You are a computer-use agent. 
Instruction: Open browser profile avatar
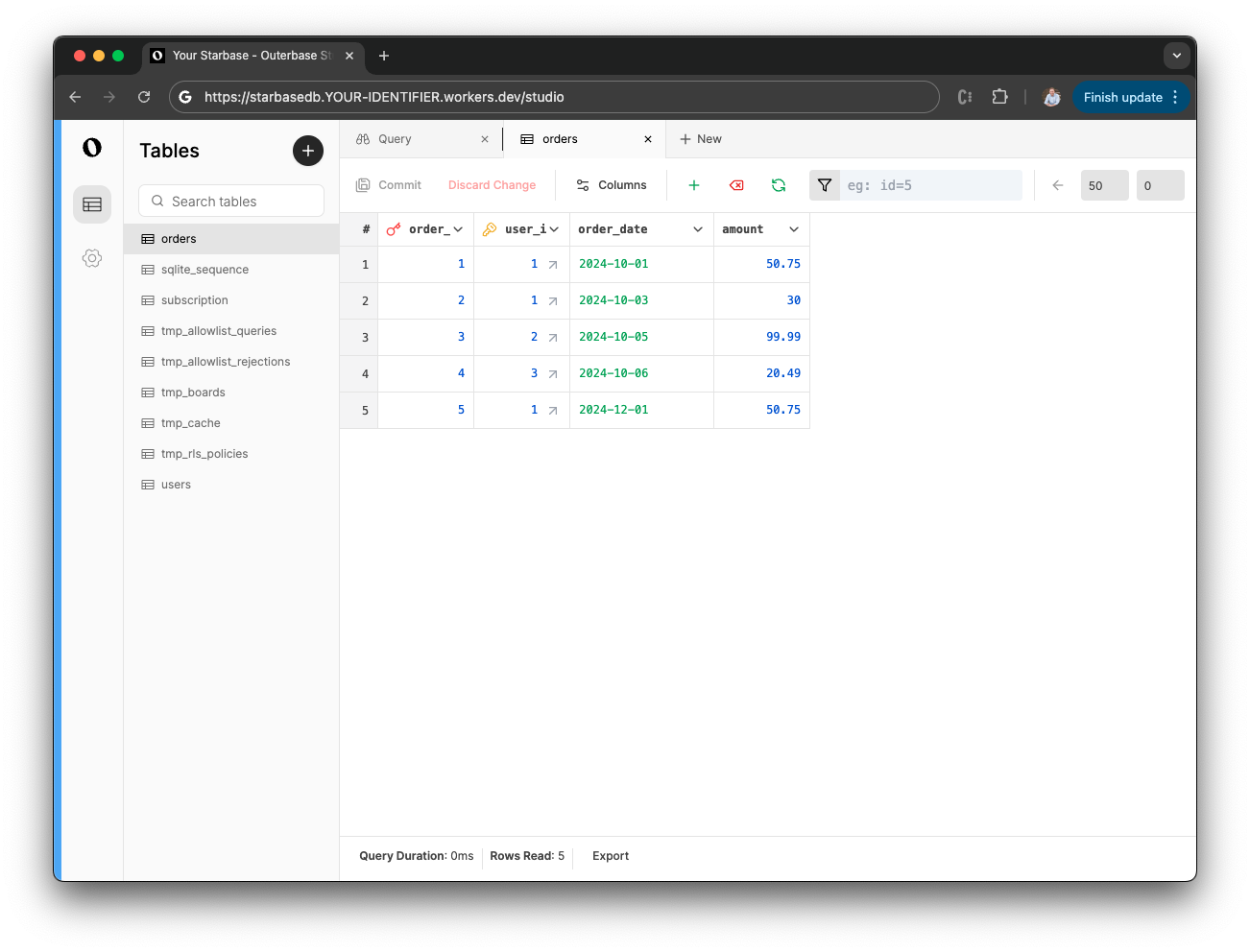[x=1052, y=97]
